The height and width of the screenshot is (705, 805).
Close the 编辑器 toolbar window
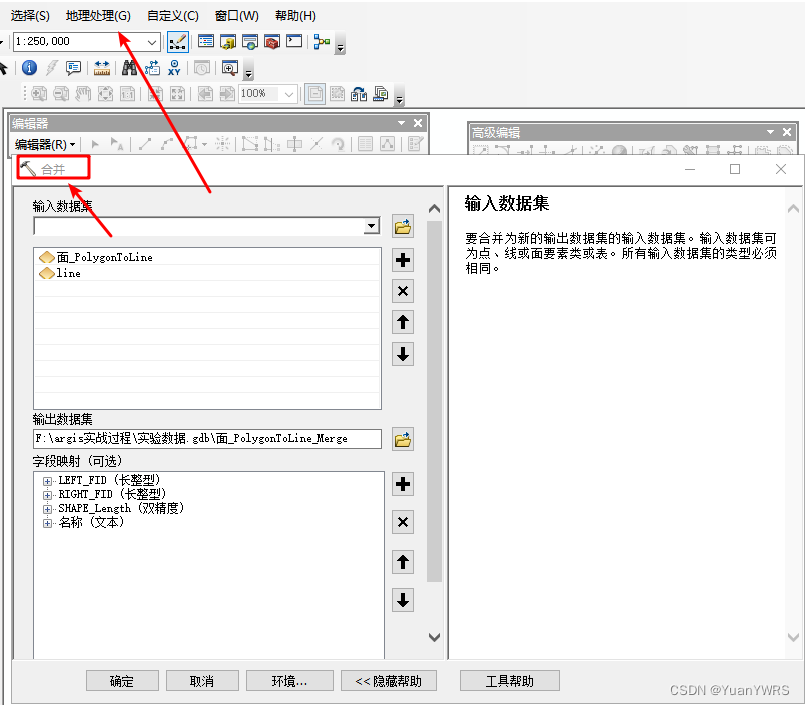click(x=418, y=123)
